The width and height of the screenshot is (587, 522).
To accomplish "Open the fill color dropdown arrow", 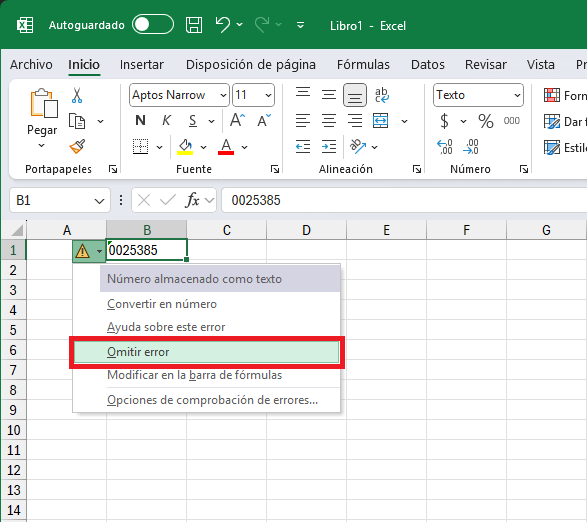I will coord(204,147).
